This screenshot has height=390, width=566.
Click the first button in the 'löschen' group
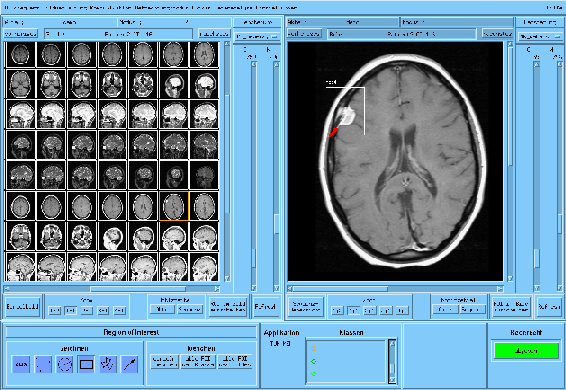tap(164, 361)
